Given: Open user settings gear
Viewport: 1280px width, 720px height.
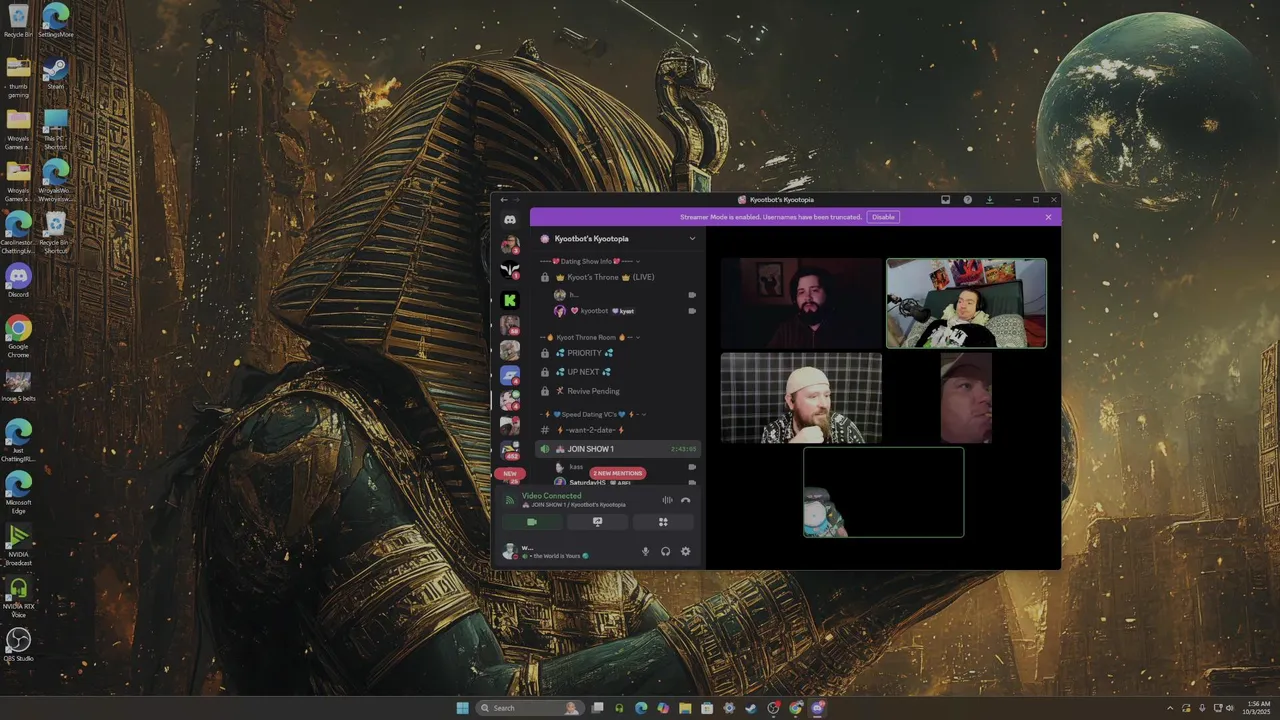Looking at the screenshot, I should tap(685, 551).
